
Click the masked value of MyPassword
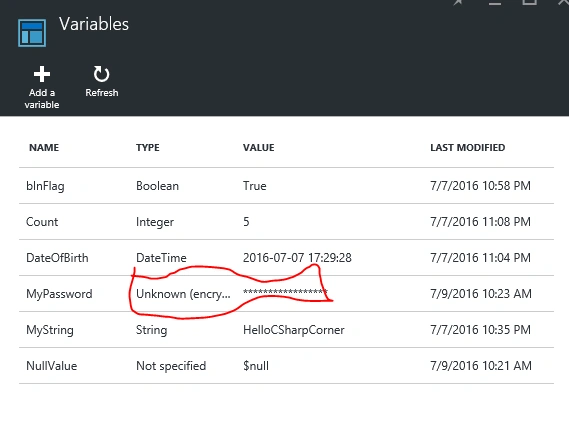pyautogui.click(x=285, y=292)
